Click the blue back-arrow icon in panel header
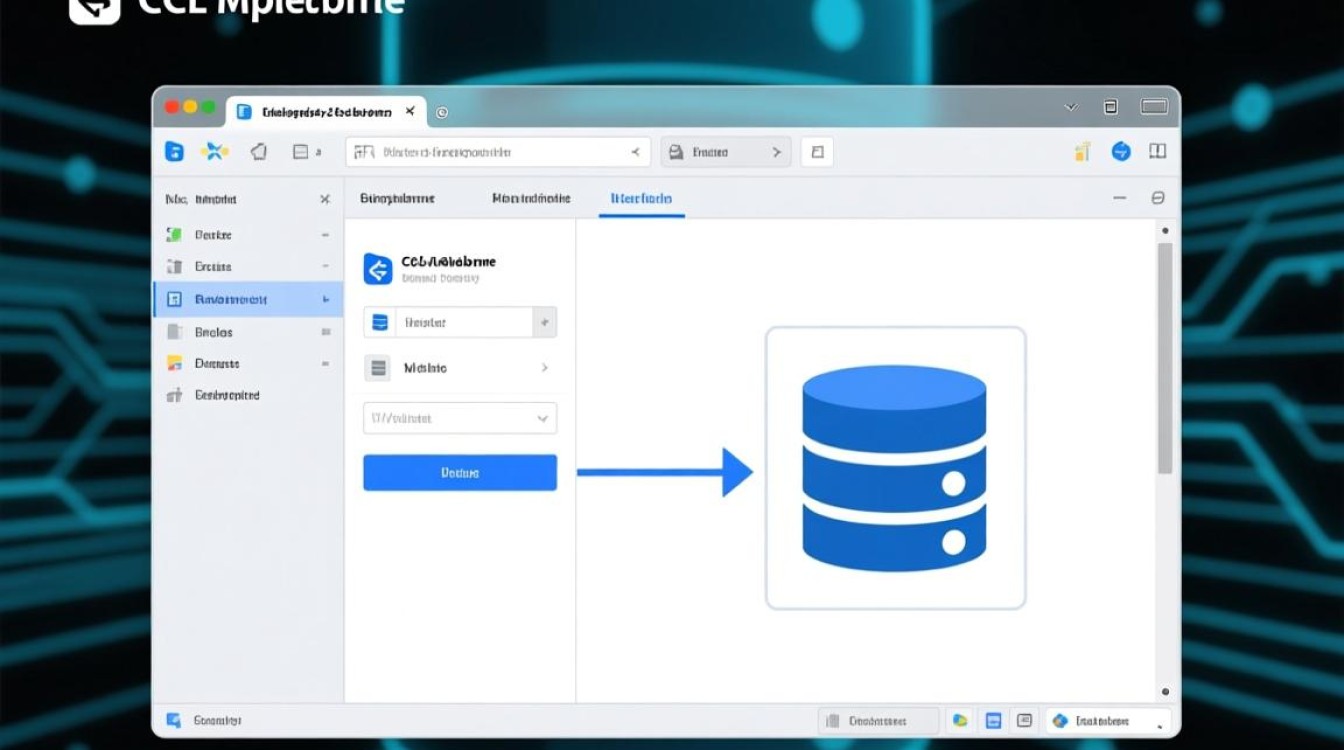Screen dimensions: 1344x750 coord(378,268)
